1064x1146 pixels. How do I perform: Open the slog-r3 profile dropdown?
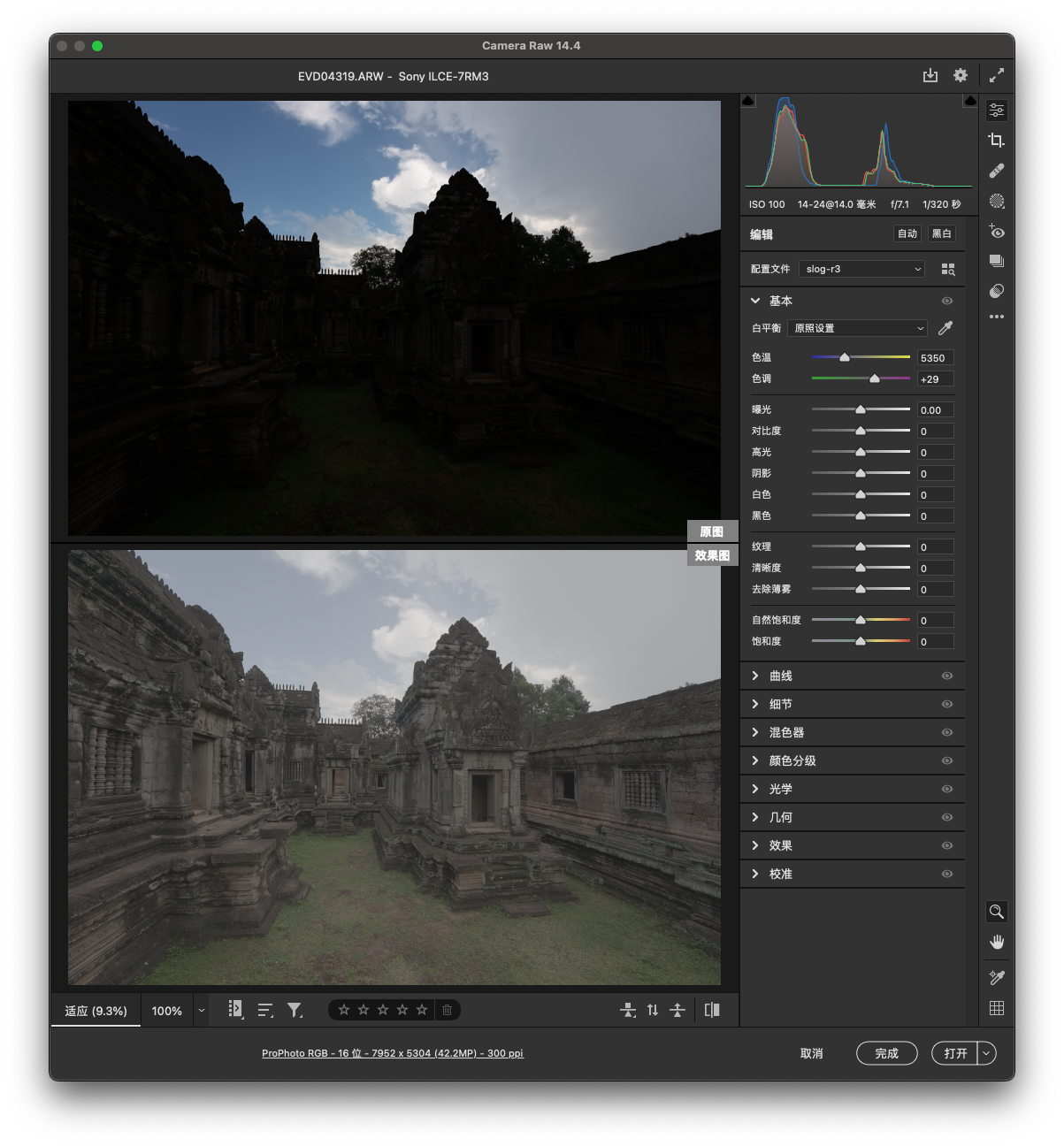point(861,269)
